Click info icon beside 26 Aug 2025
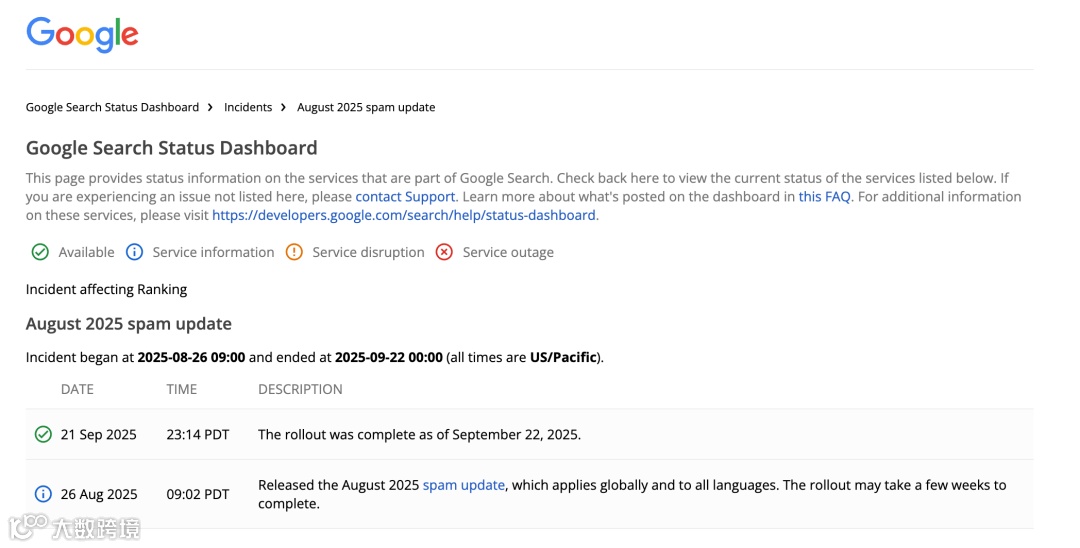Viewport: 1080px width, 548px height. coord(43,494)
